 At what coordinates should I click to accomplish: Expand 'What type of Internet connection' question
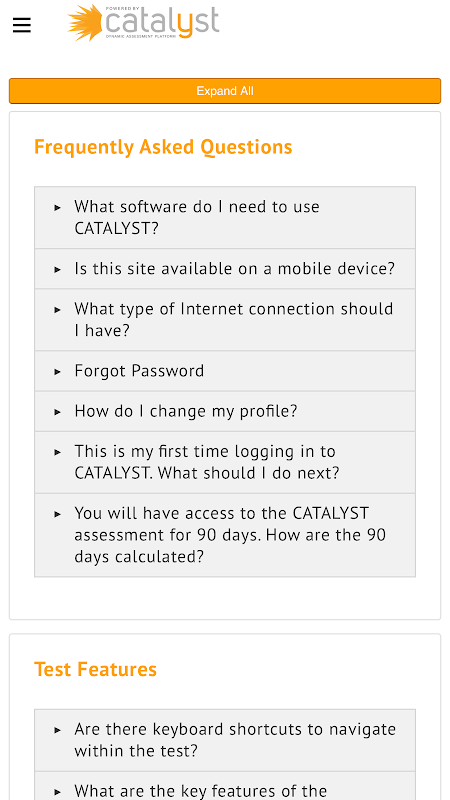(x=225, y=320)
